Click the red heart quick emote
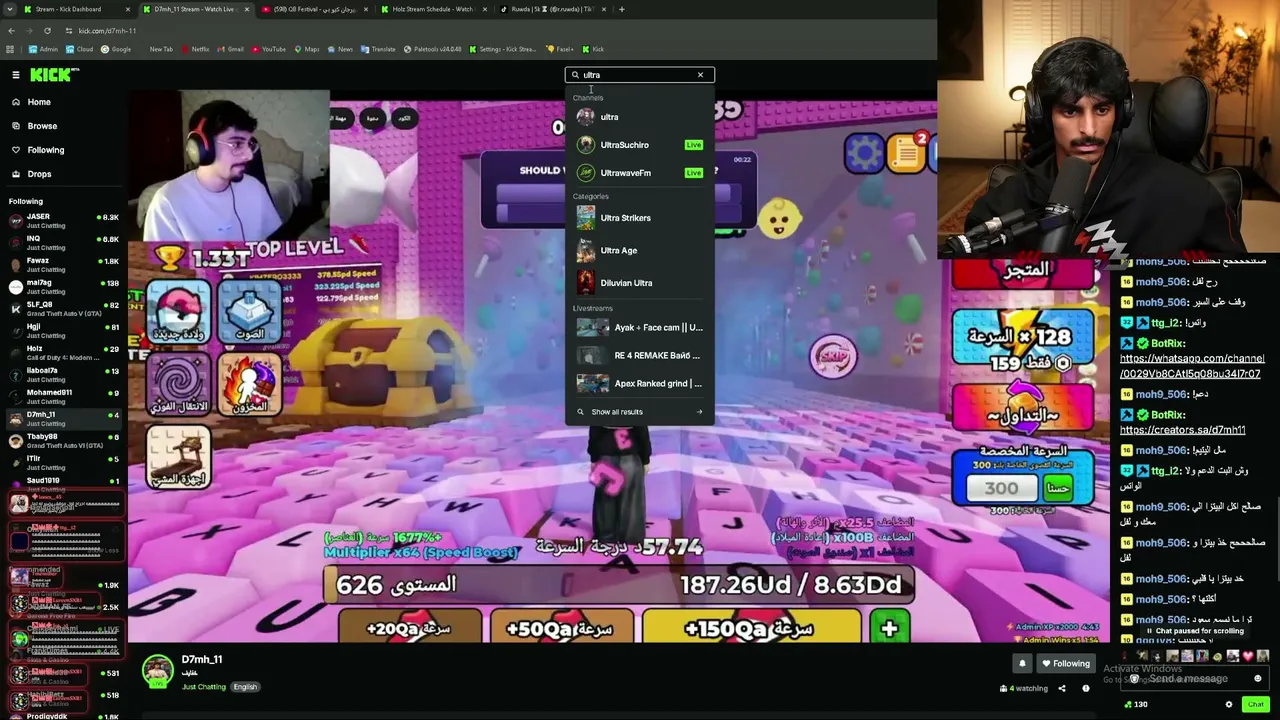 tap(1247, 657)
